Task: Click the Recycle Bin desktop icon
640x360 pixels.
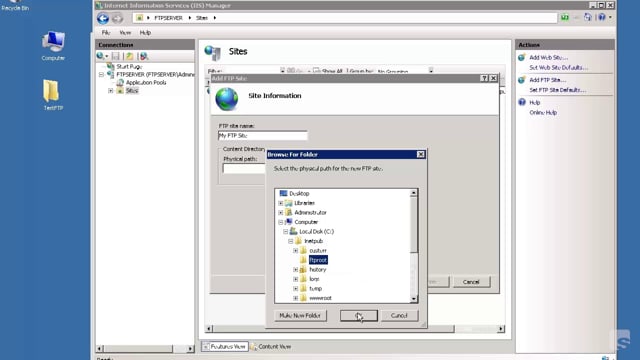Action: point(15,5)
